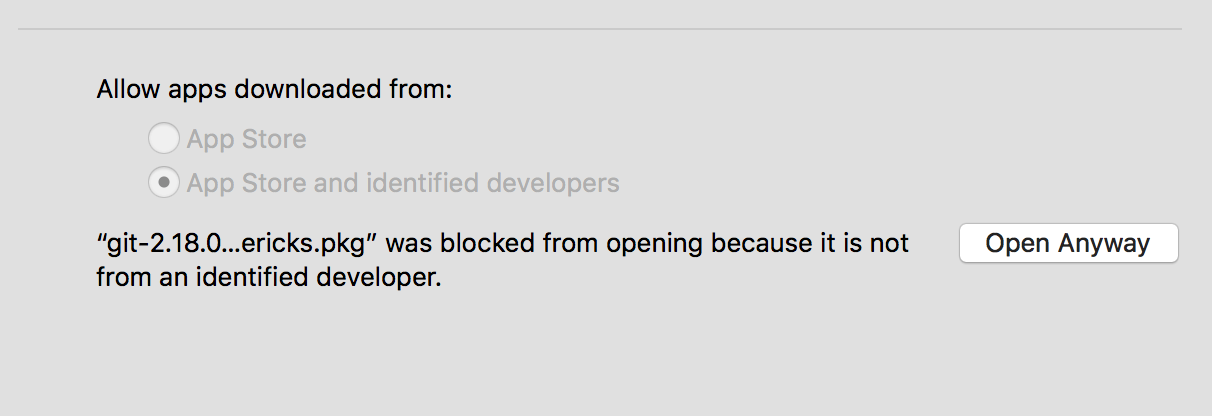Viewport: 1212px width, 416px height.
Task: Click the words "downloaded from:" in the heading
Action: pyautogui.click(x=344, y=89)
